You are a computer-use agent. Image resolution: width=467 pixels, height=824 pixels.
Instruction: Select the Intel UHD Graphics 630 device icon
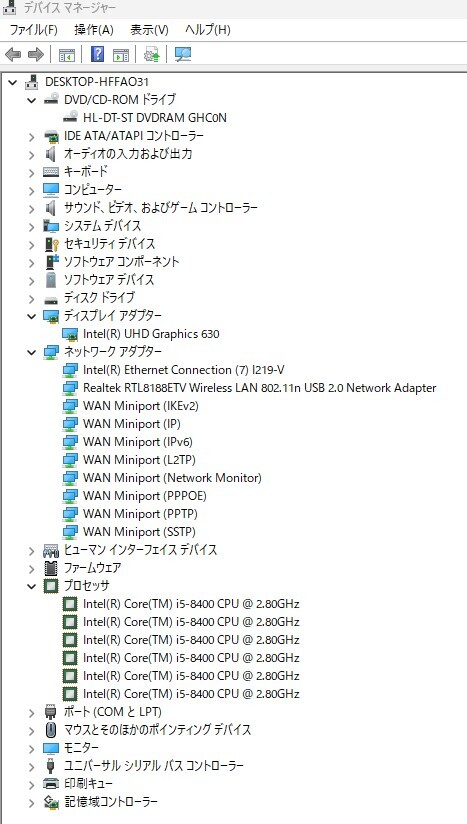pyautogui.click(x=70, y=334)
